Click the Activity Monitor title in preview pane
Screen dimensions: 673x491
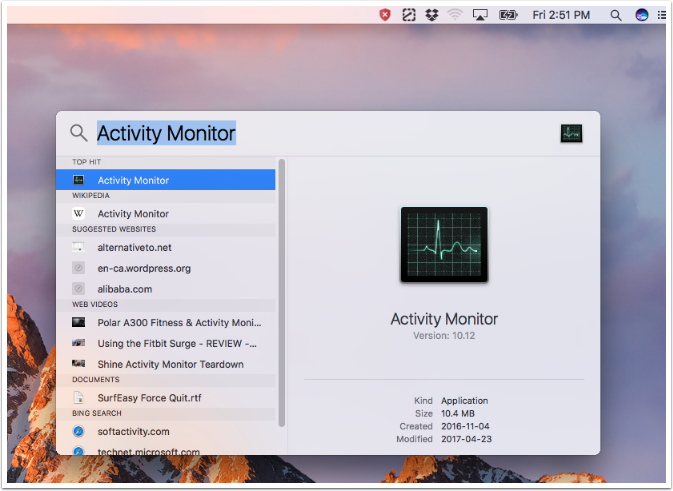tap(444, 319)
